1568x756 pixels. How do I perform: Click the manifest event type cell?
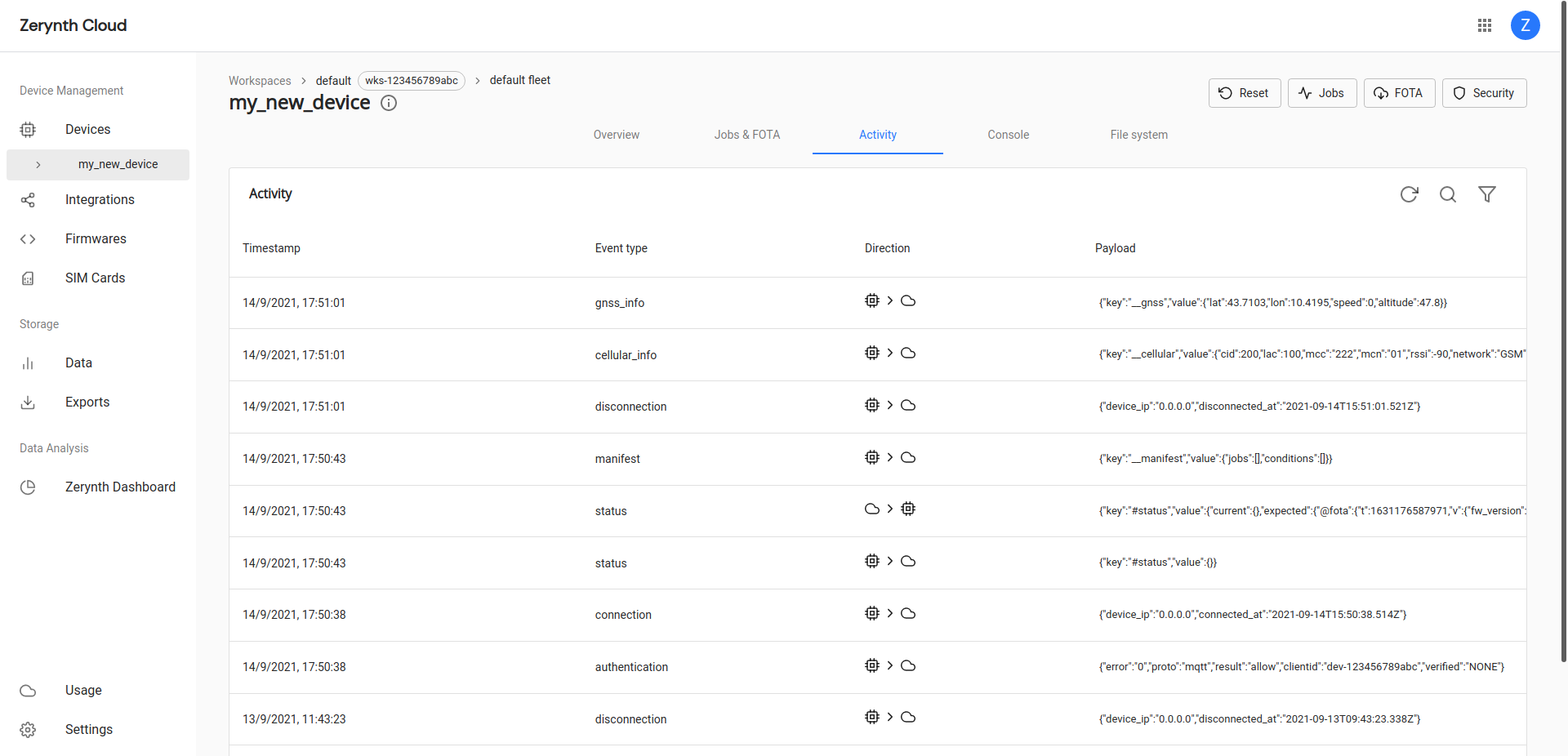pyautogui.click(x=617, y=459)
